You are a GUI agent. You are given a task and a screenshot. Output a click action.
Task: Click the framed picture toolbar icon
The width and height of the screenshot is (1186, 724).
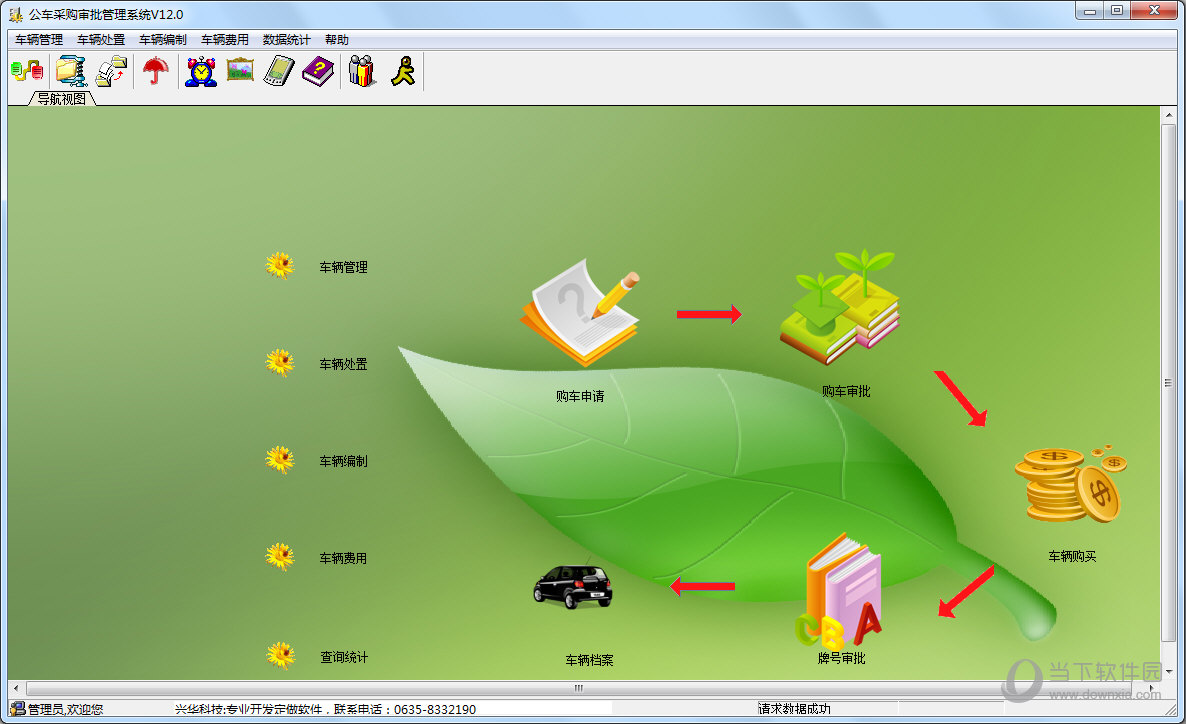[240, 70]
